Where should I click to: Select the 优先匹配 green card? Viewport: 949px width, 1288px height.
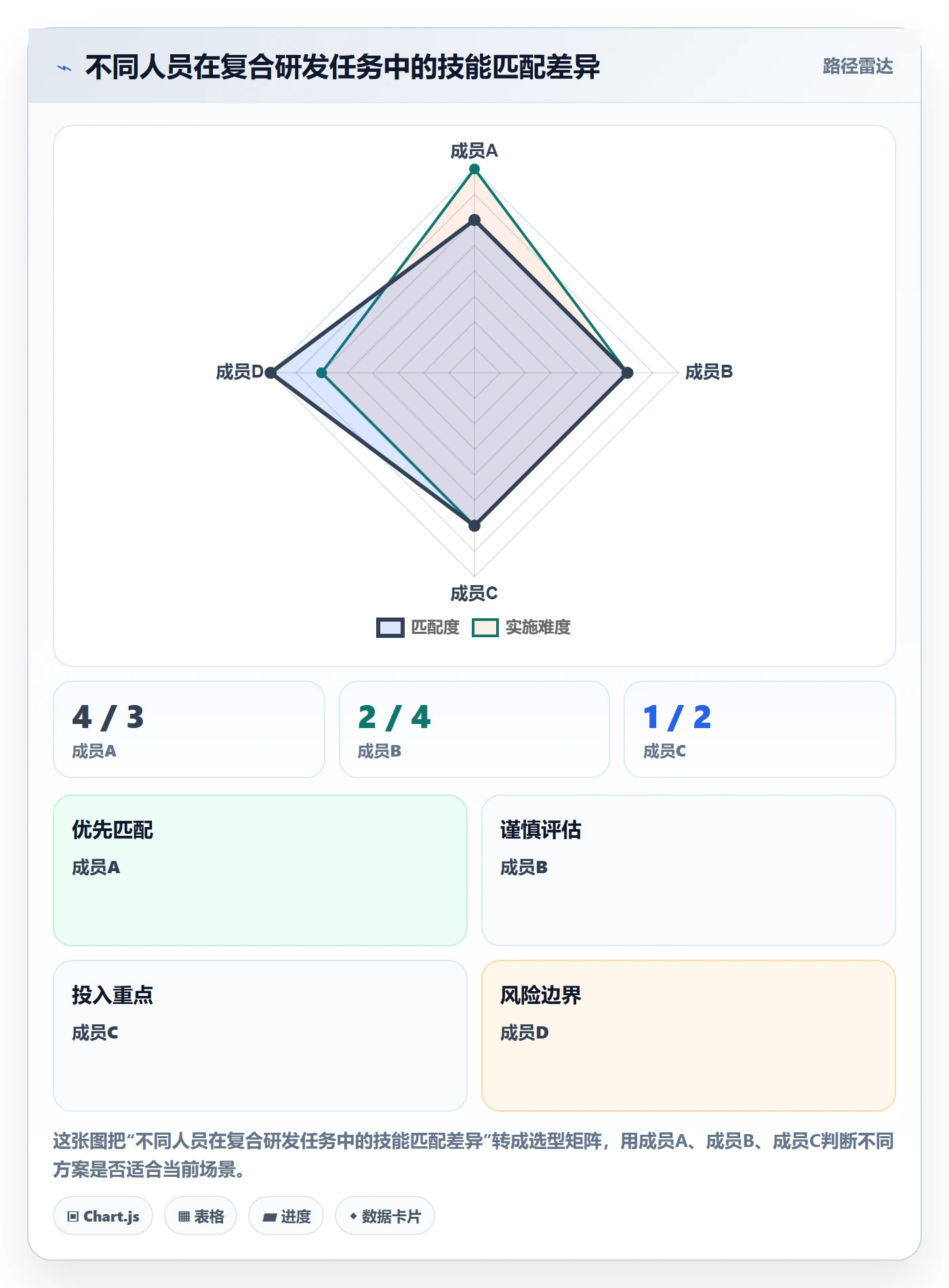click(x=260, y=870)
